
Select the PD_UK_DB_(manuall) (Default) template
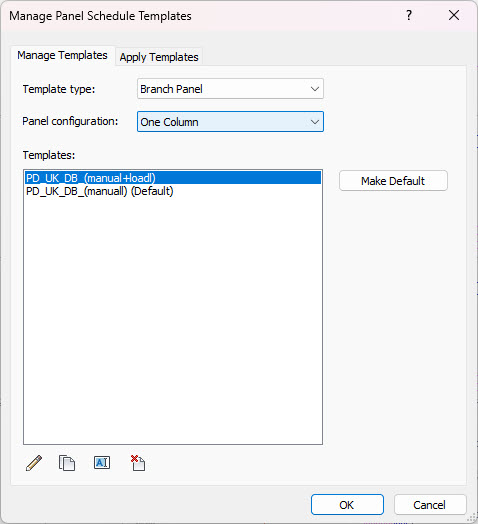[173, 191]
